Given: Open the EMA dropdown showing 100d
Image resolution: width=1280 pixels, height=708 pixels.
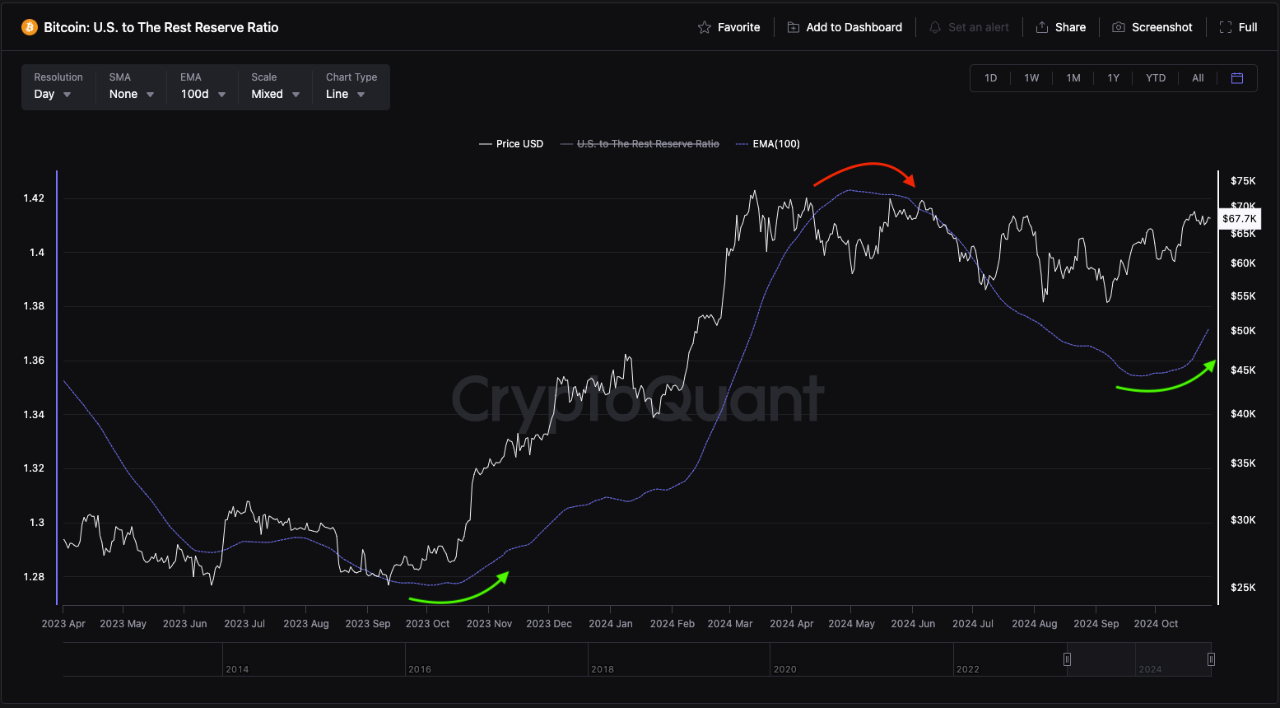Looking at the screenshot, I should point(200,93).
